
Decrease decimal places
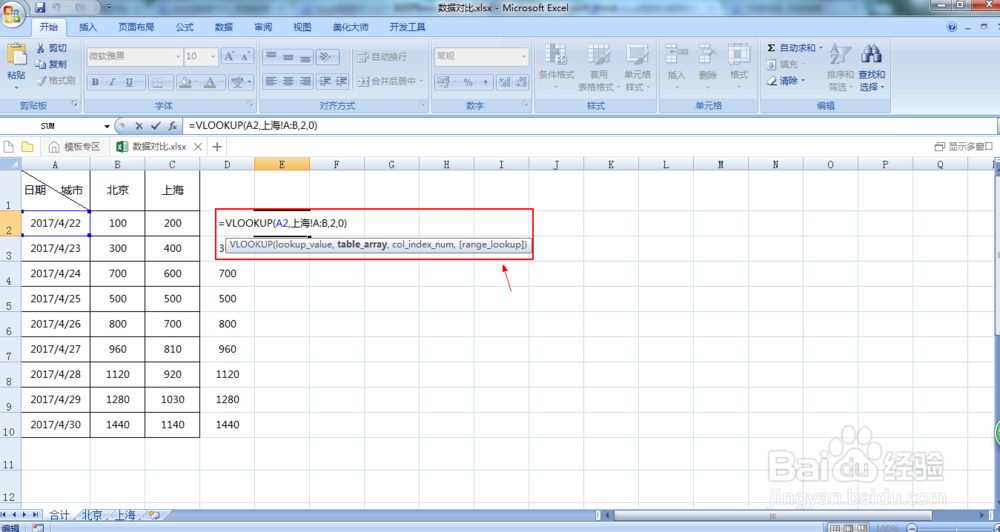521,82
